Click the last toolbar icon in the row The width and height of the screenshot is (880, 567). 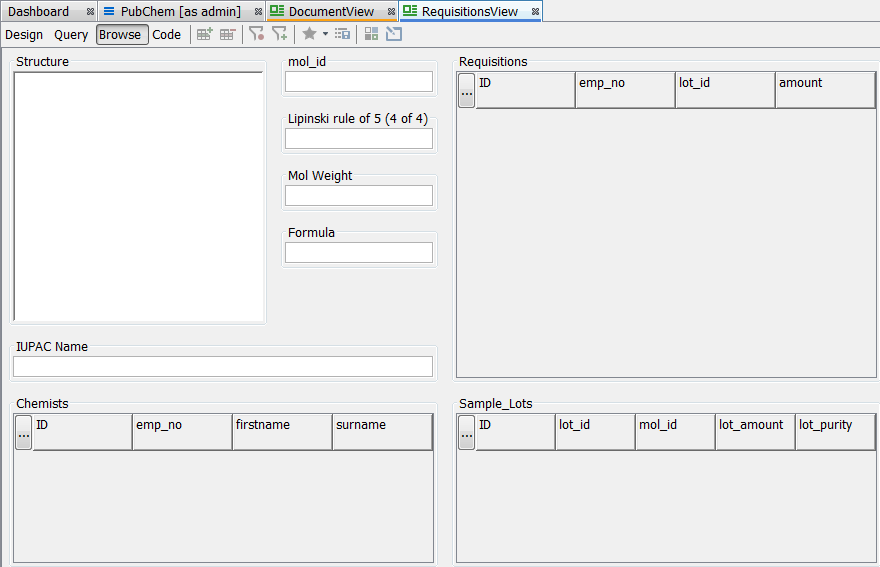pos(394,34)
